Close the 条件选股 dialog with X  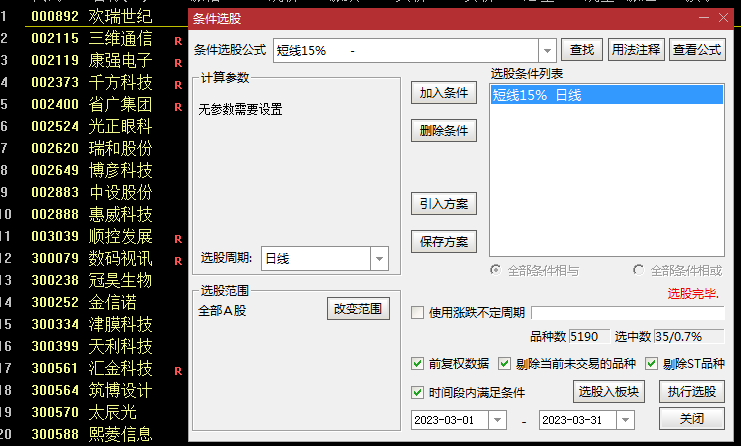click(x=723, y=18)
